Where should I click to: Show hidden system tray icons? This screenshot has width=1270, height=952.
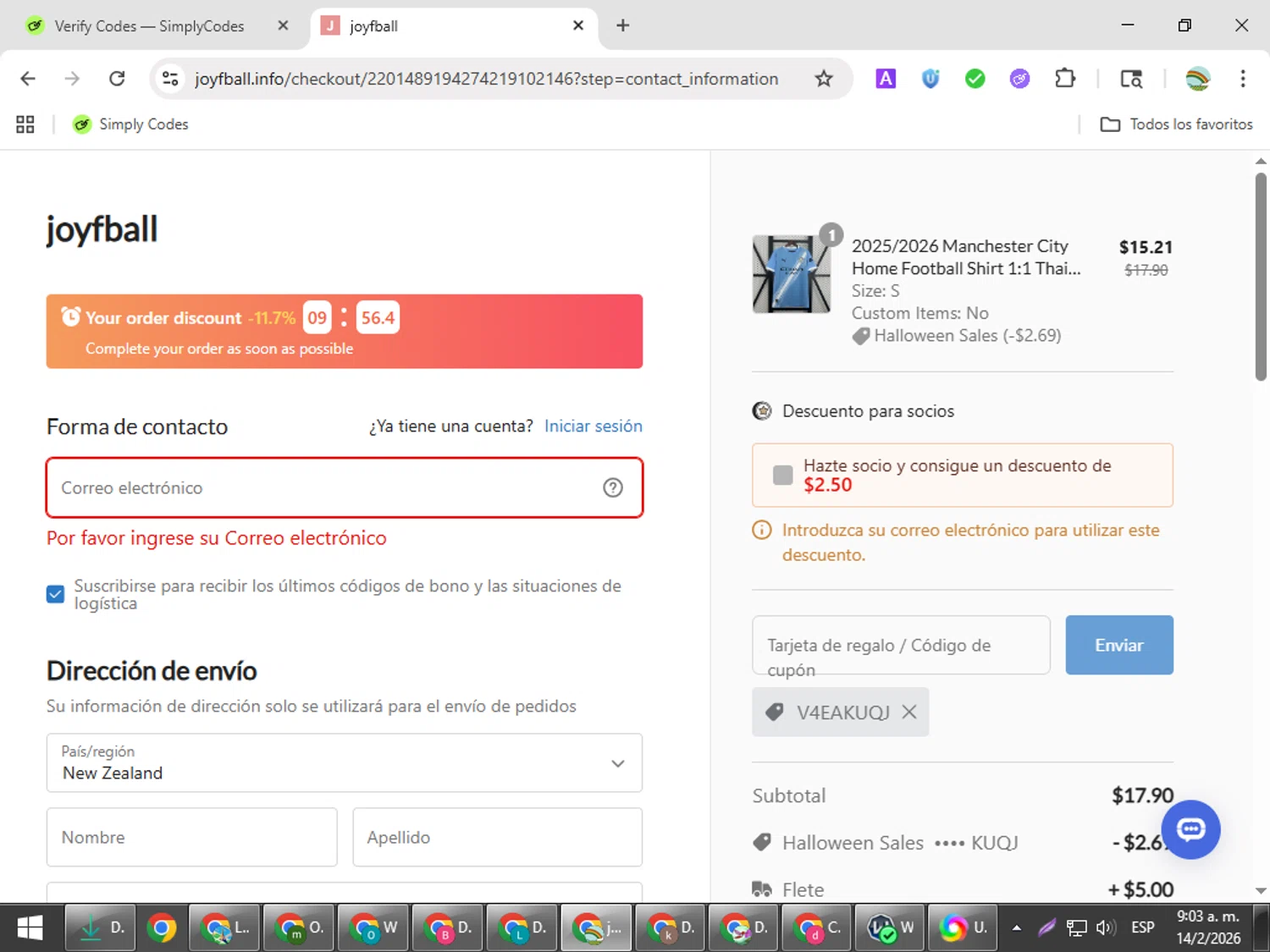click(1017, 927)
